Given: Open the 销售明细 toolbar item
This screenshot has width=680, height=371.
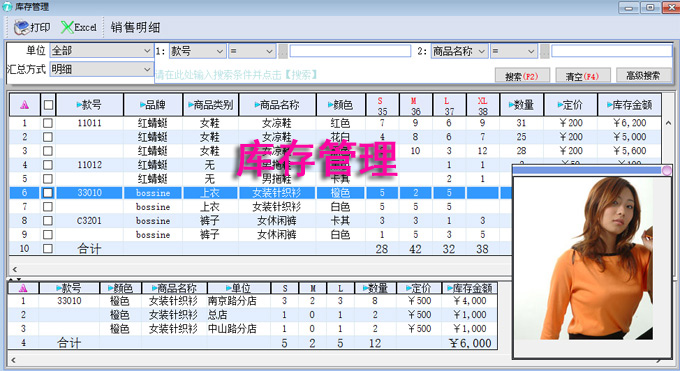Looking at the screenshot, I should tap(135, 28).
